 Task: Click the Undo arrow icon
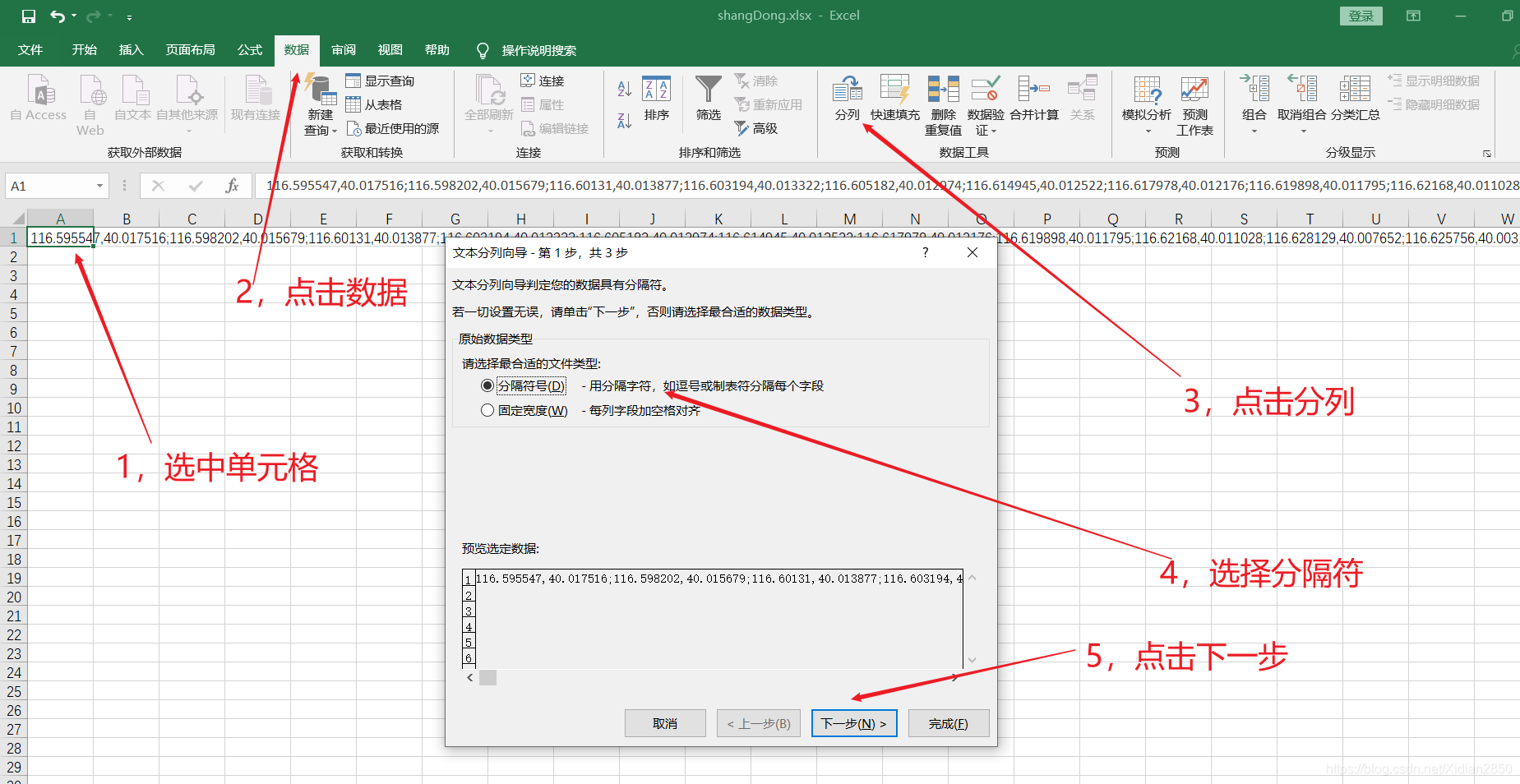pos(57,16)
